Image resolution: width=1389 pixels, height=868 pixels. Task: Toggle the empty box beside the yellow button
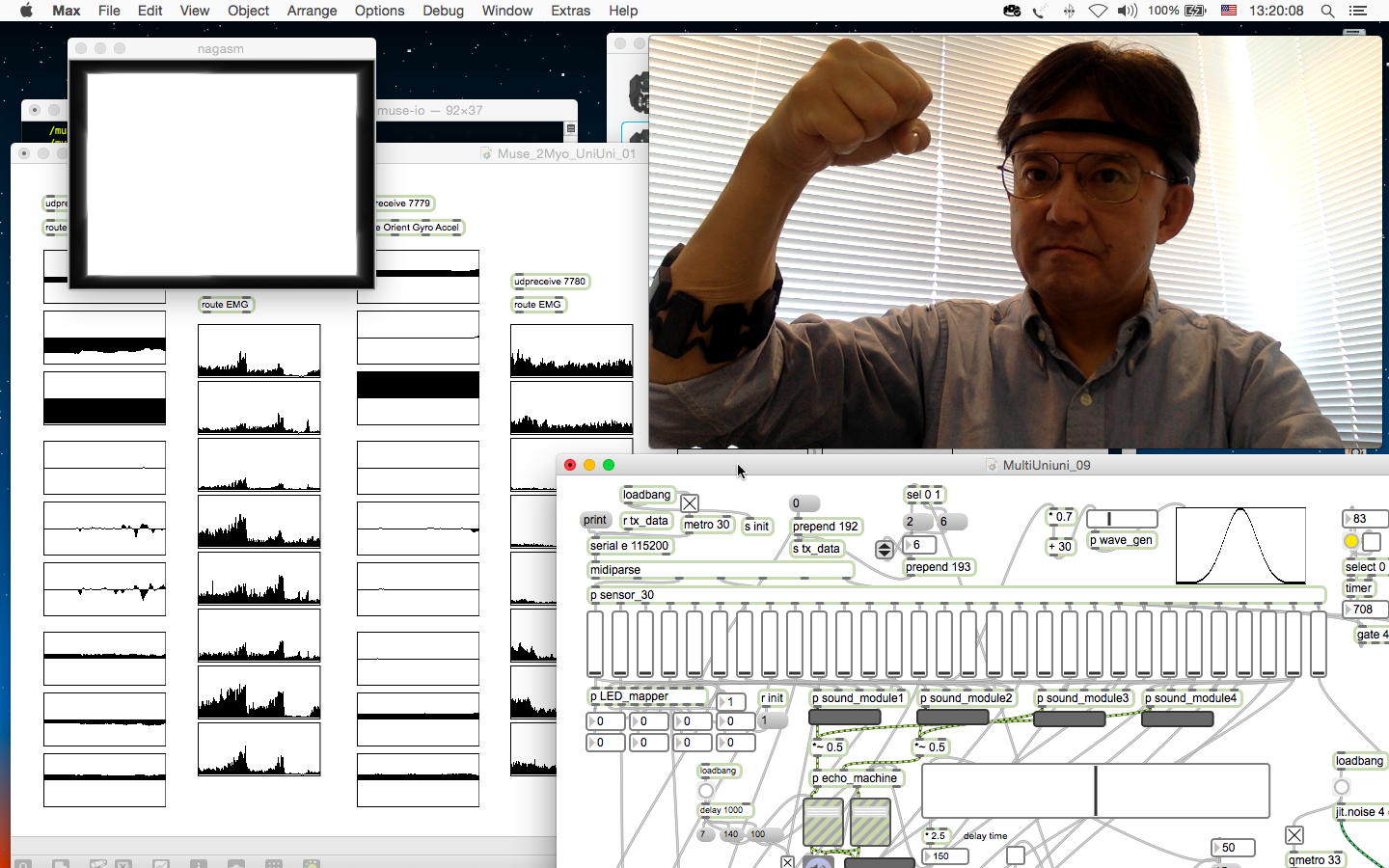(x=1371, y=542)
